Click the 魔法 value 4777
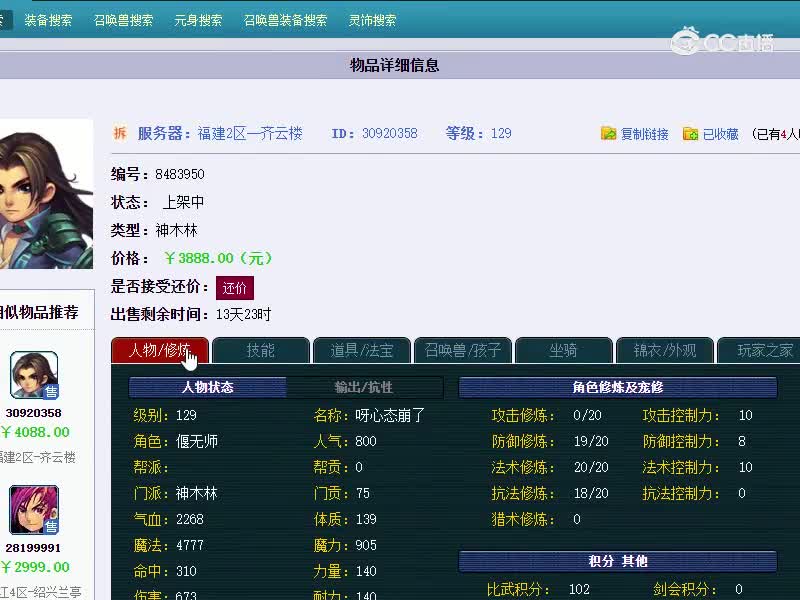 pos(190,545)
